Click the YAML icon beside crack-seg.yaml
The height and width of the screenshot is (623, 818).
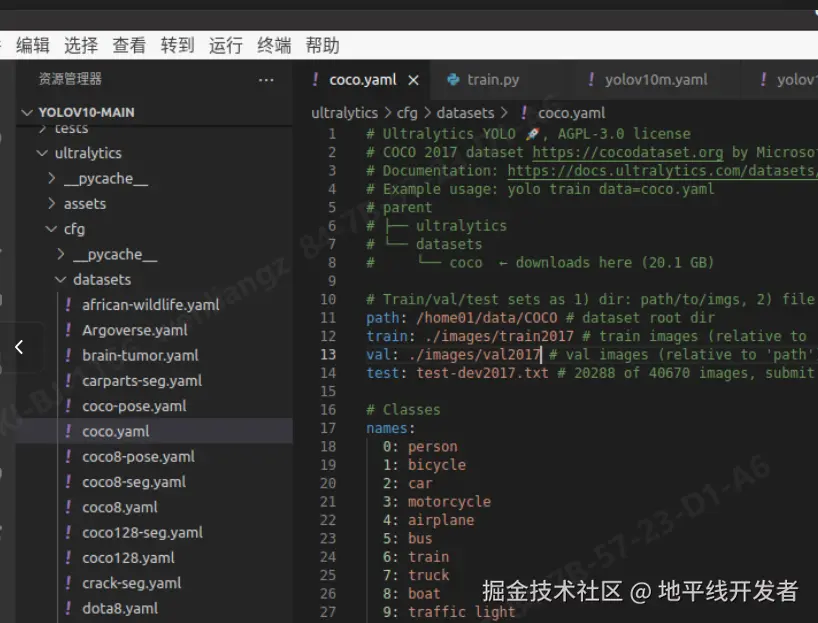[x=68, y=583]
